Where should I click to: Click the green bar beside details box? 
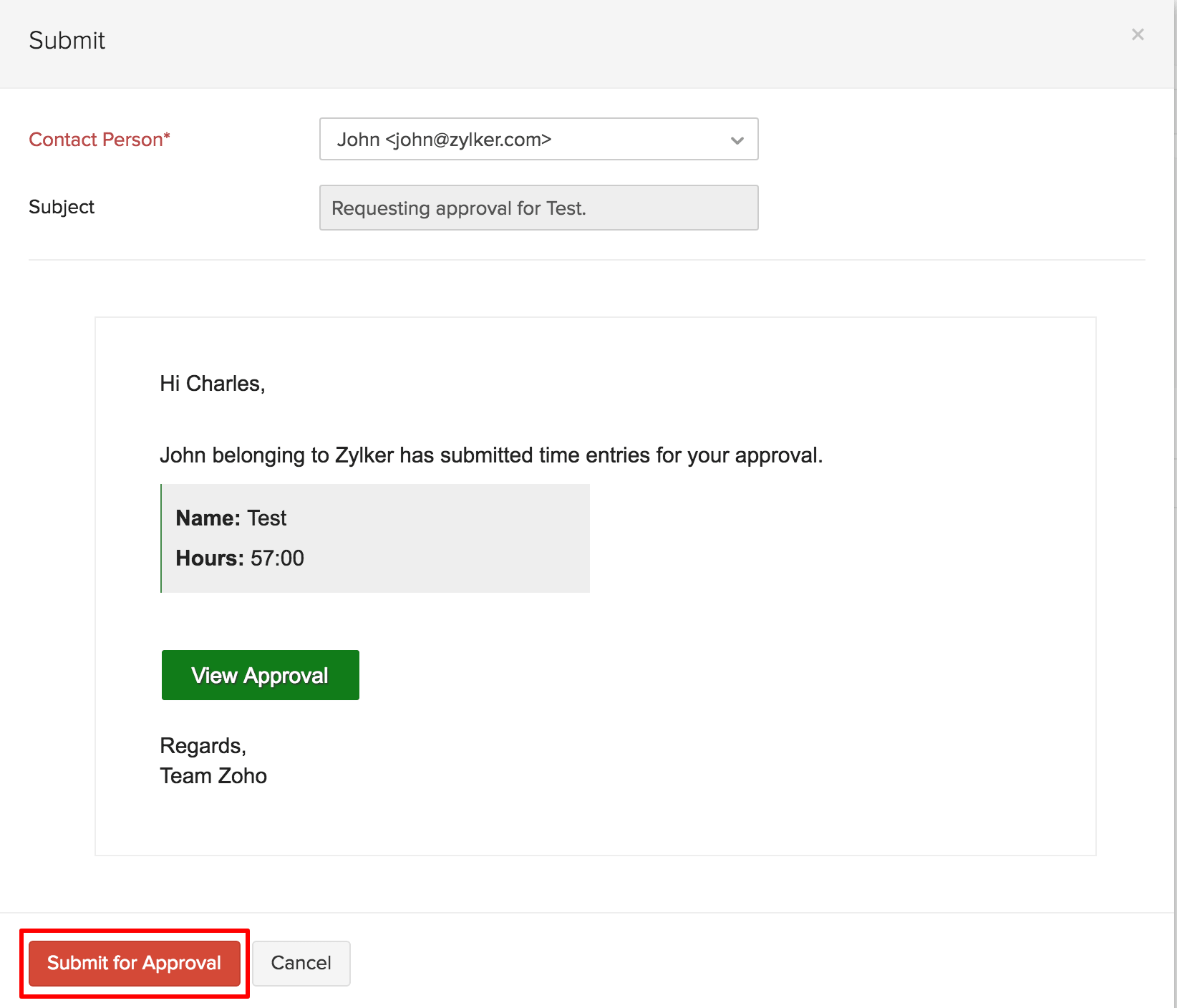(x=161, y=538)
